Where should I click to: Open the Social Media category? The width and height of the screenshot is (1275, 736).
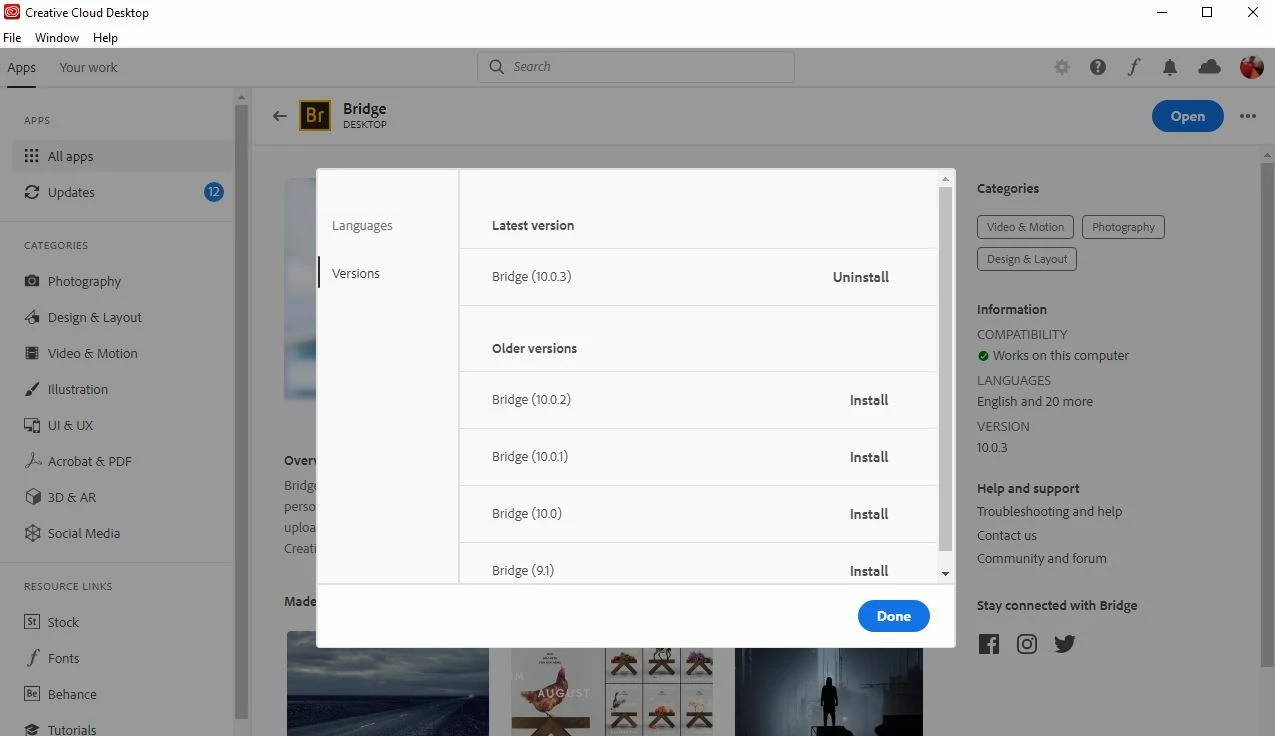72,533
